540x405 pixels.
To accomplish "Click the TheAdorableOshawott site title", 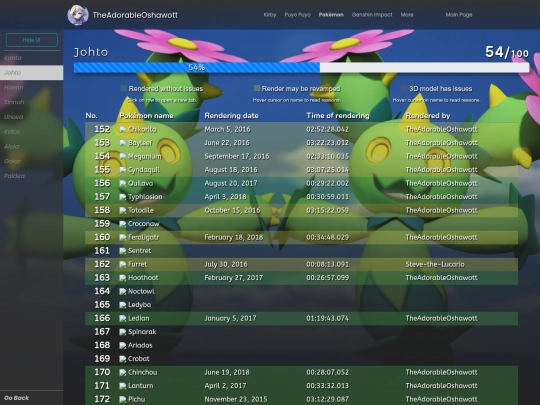I will (135, 15).
